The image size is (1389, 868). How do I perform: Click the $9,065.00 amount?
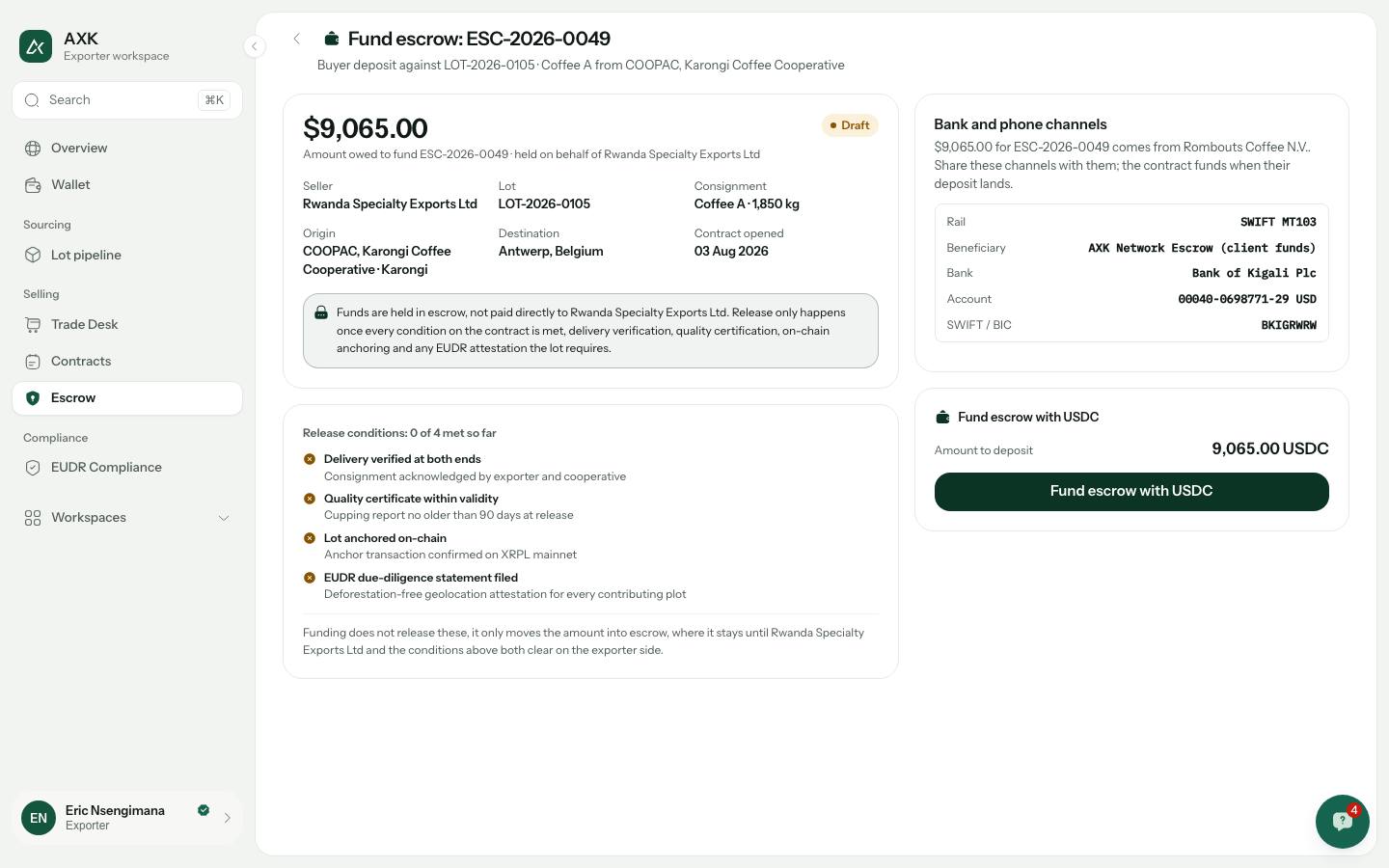[366, 128]
